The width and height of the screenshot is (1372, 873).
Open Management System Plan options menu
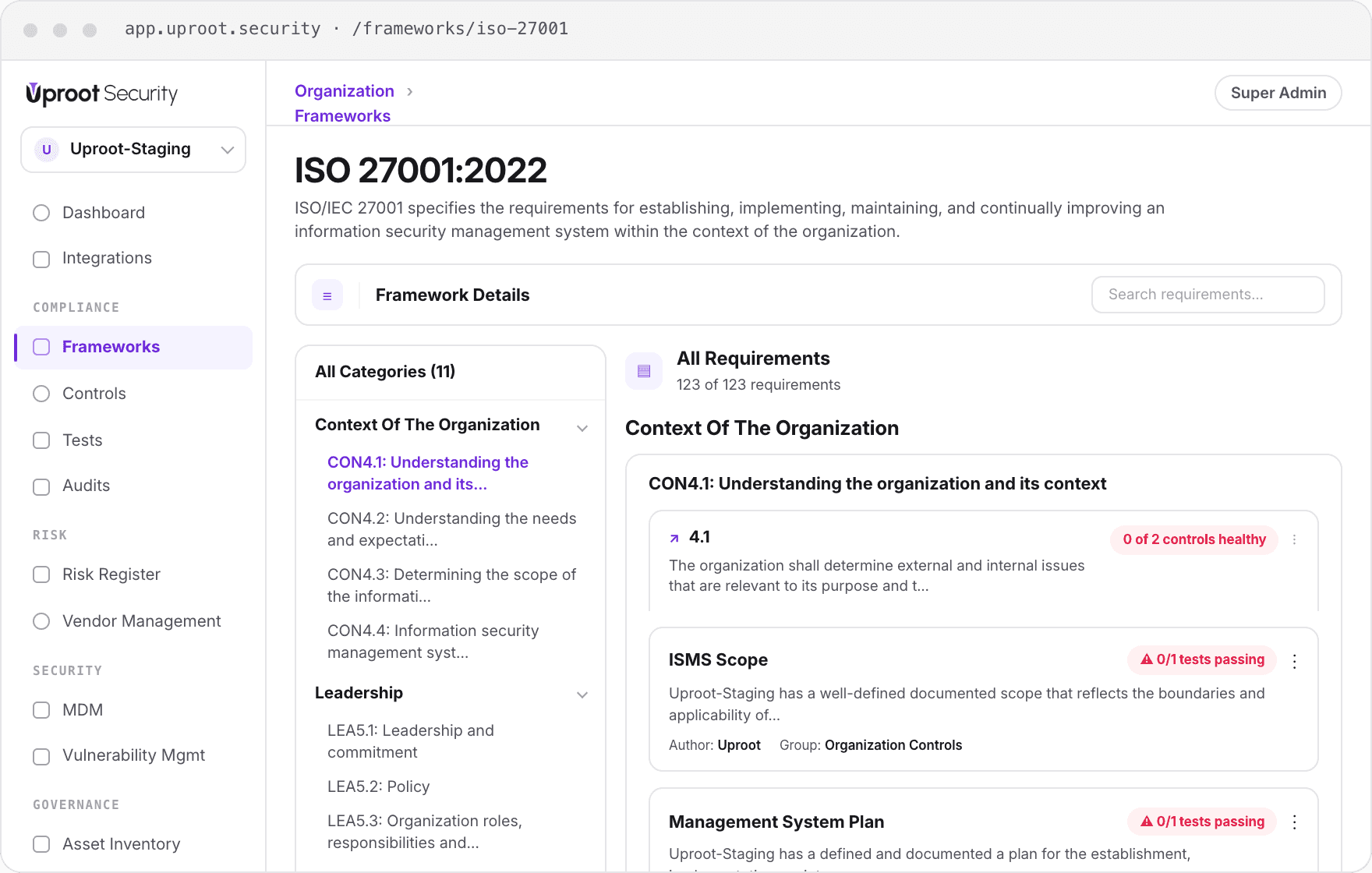1294,822
